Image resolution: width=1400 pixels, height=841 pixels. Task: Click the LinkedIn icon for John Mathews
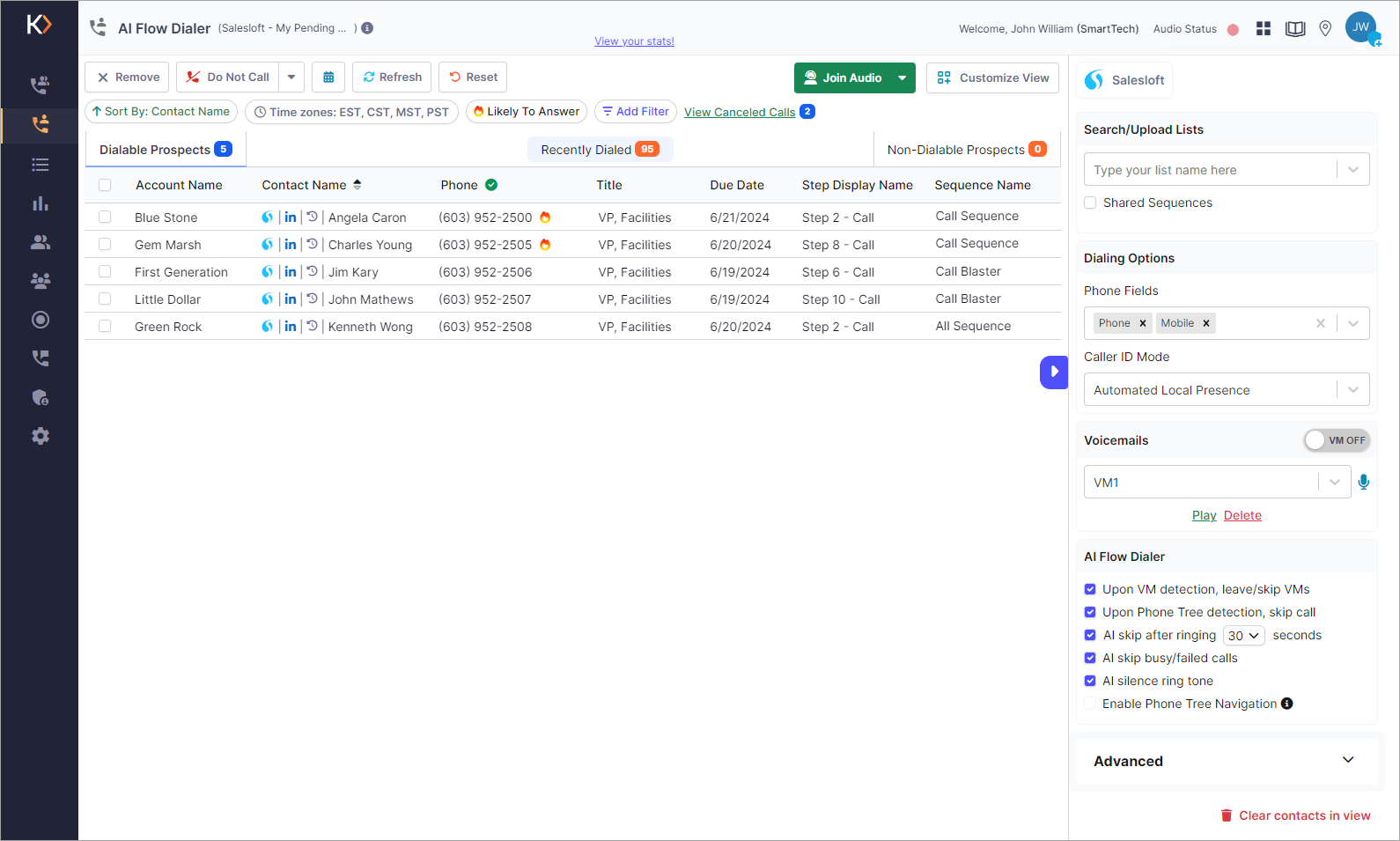pos(291,299)
